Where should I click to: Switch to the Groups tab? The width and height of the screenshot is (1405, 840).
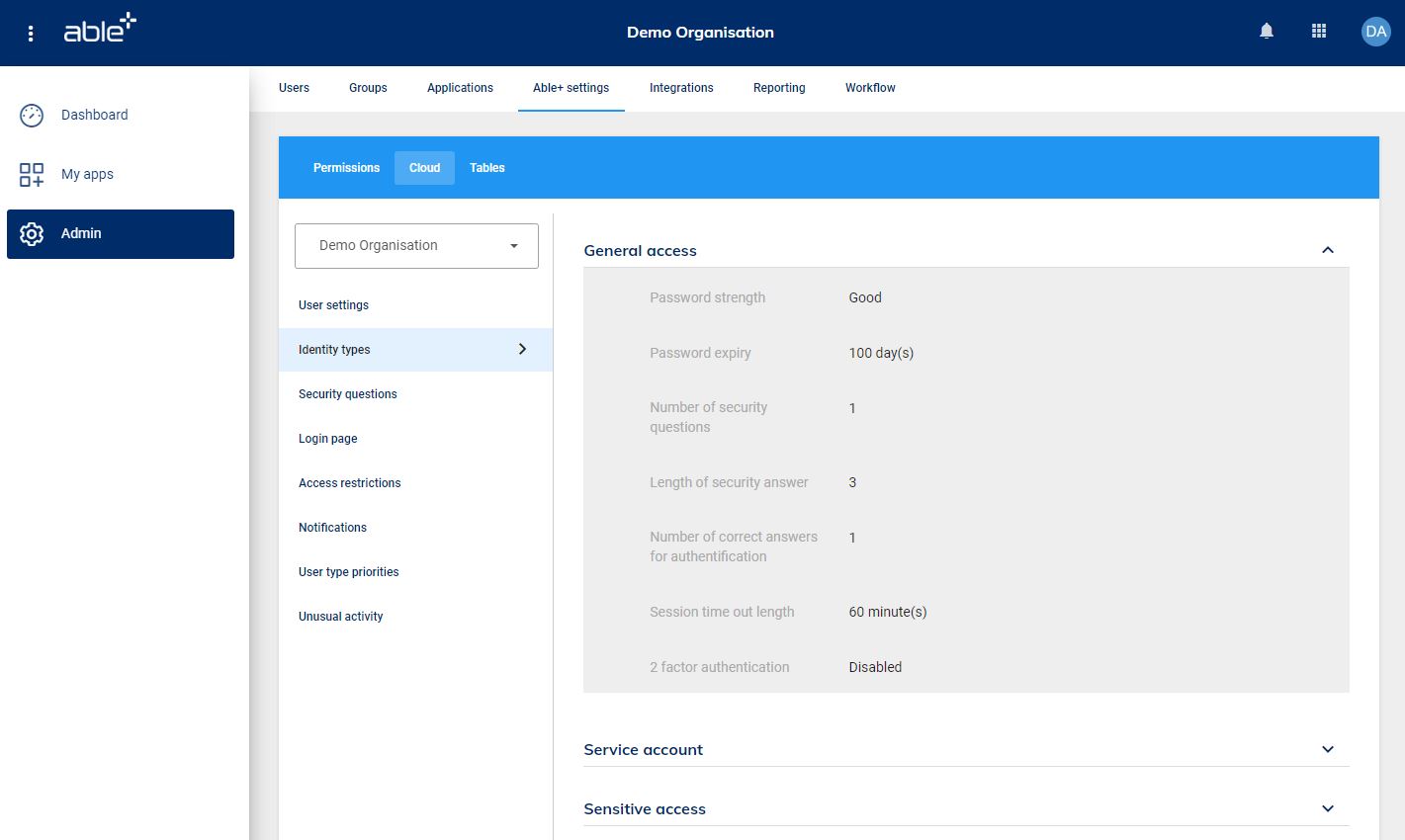pos(368,88)
